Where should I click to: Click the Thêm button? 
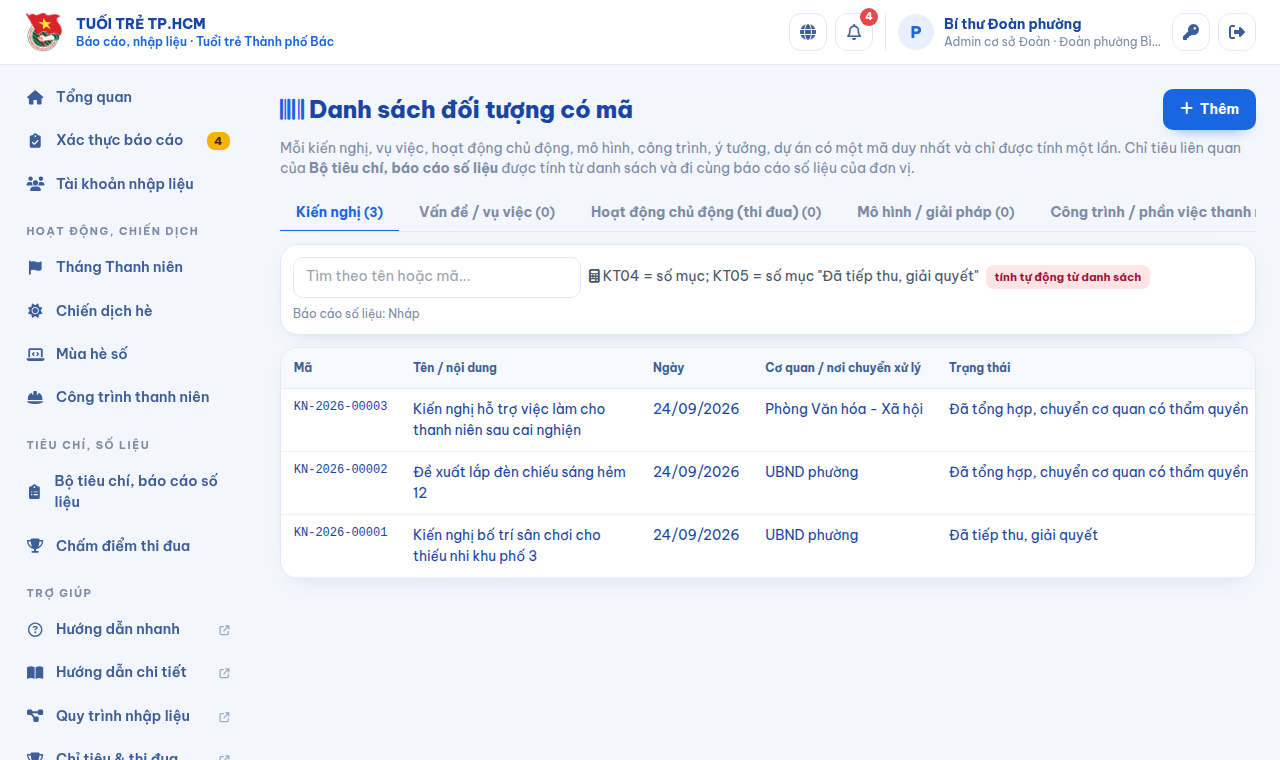(1209, 109)
